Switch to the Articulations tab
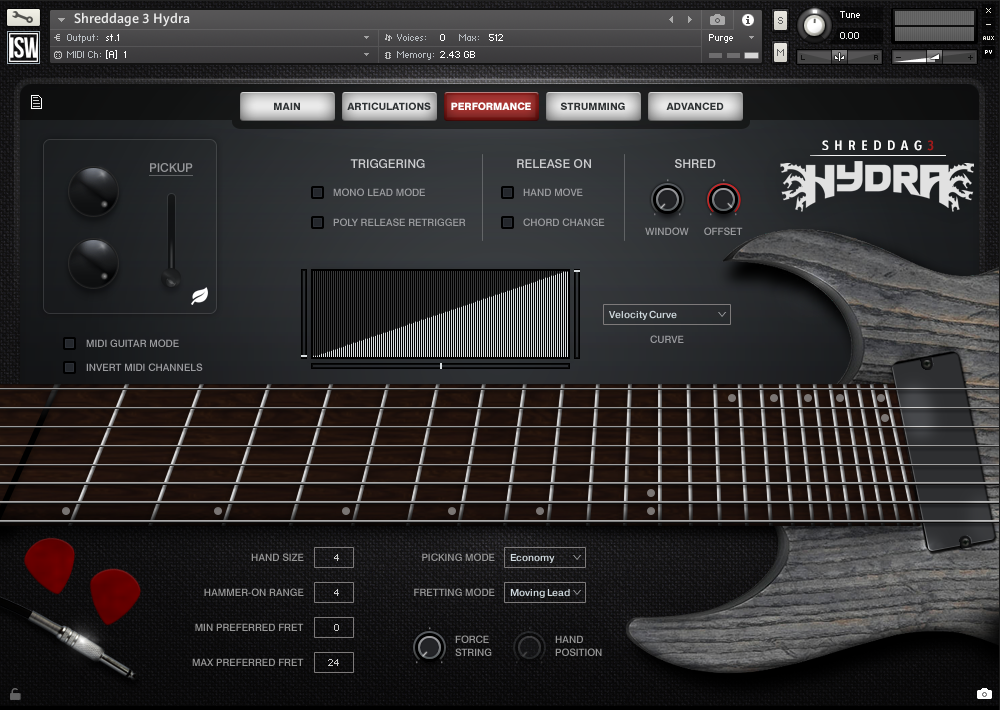Viewport: 1000px width, 710px height. tap(388, 106)
